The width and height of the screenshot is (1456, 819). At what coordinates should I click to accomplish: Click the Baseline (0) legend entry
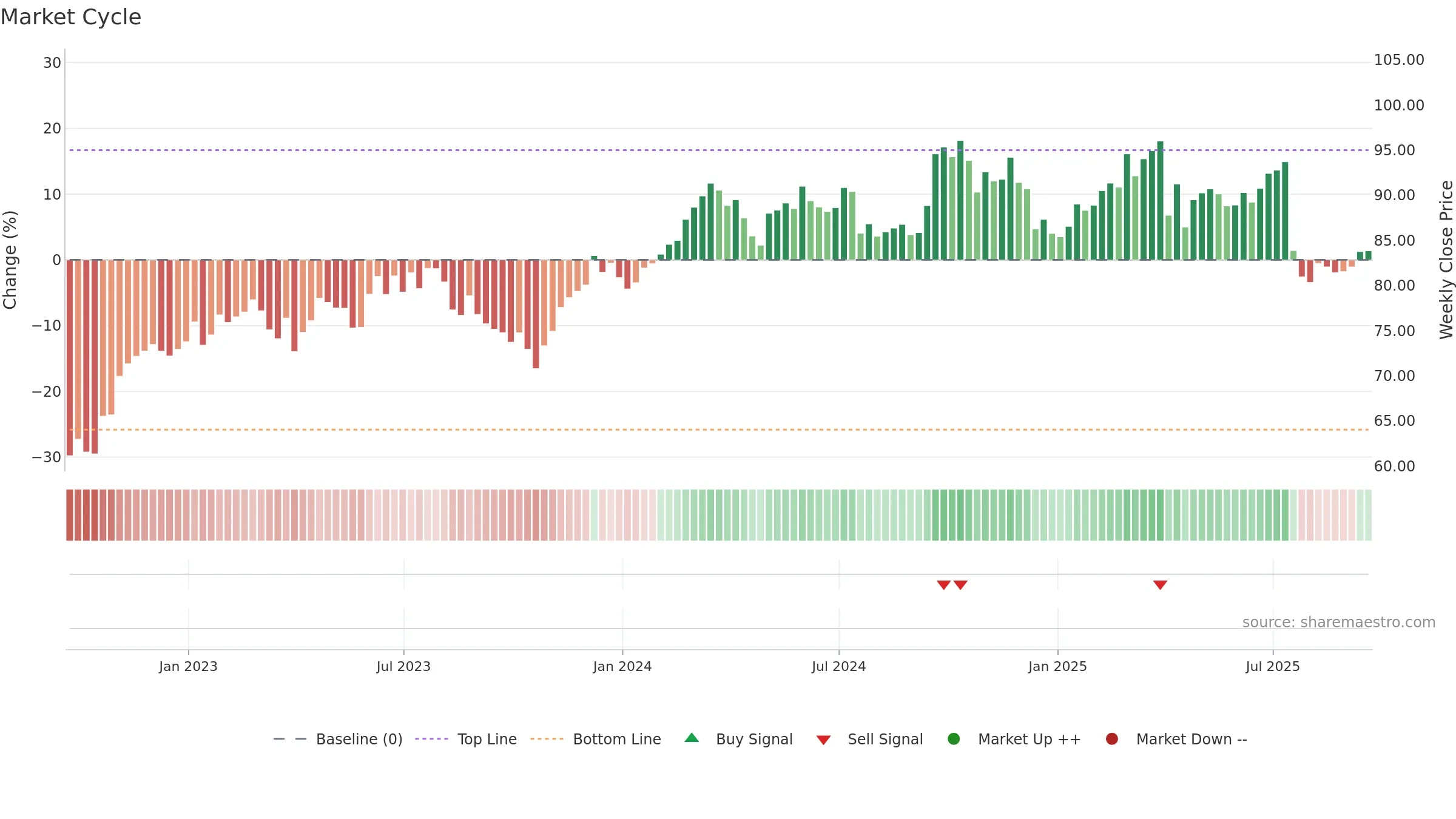(338, 739)
